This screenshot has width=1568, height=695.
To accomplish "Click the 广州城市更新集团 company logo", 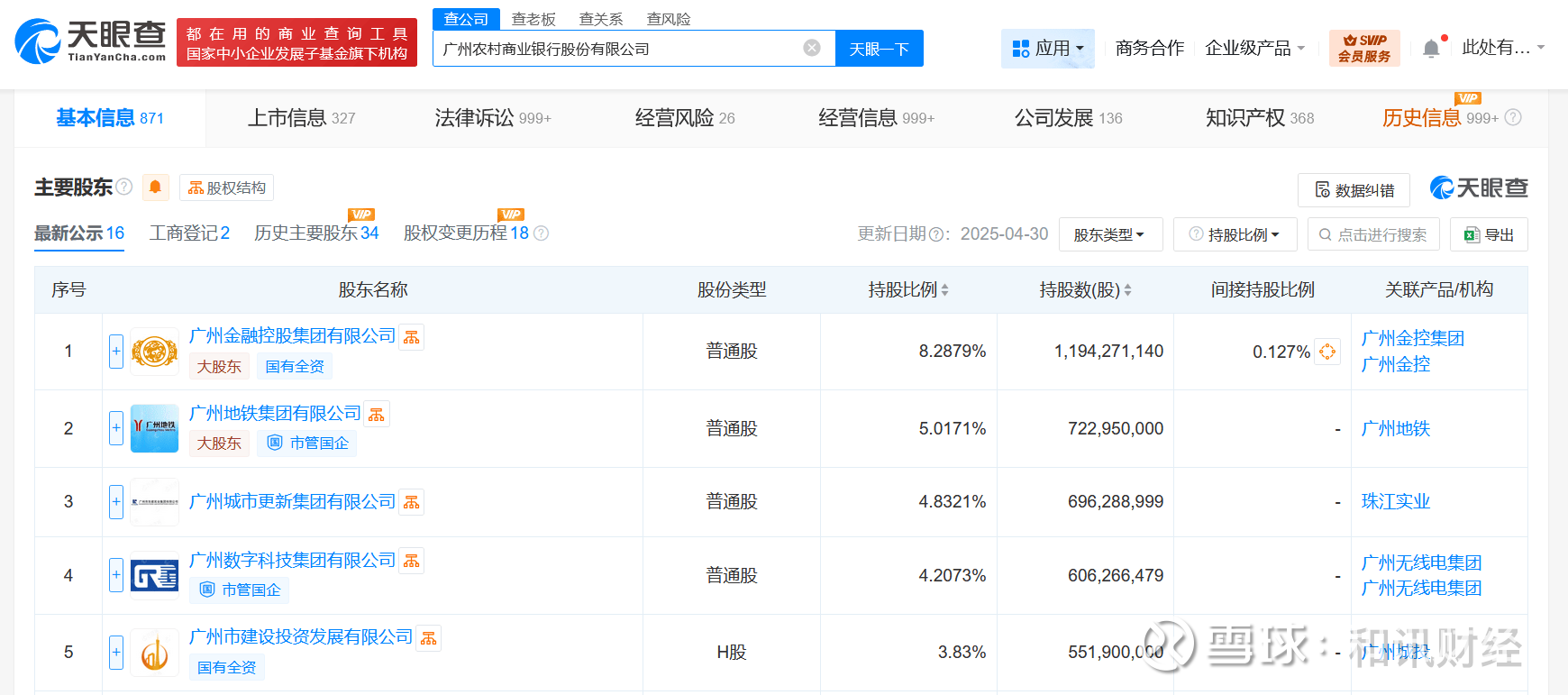I will (155, 501).
